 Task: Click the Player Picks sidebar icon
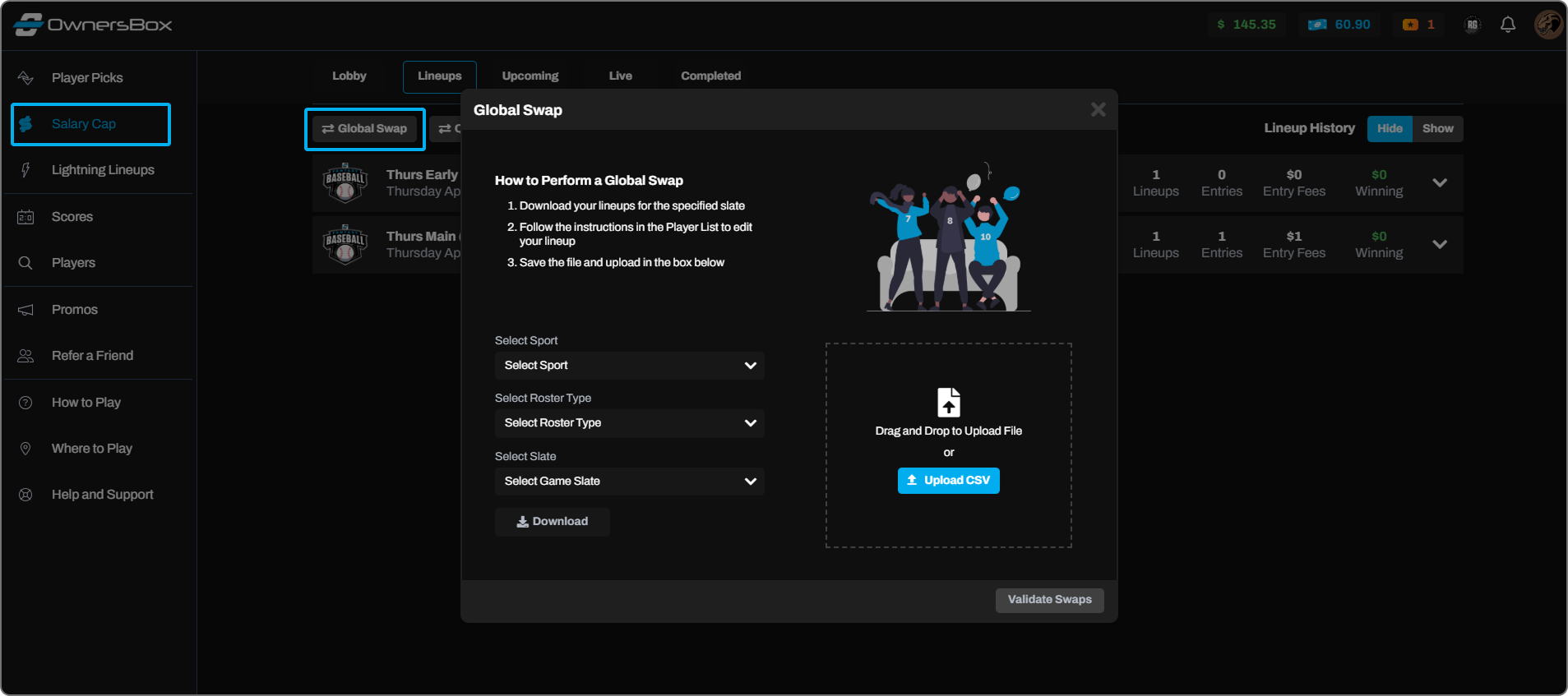click(x=25, y=78)
